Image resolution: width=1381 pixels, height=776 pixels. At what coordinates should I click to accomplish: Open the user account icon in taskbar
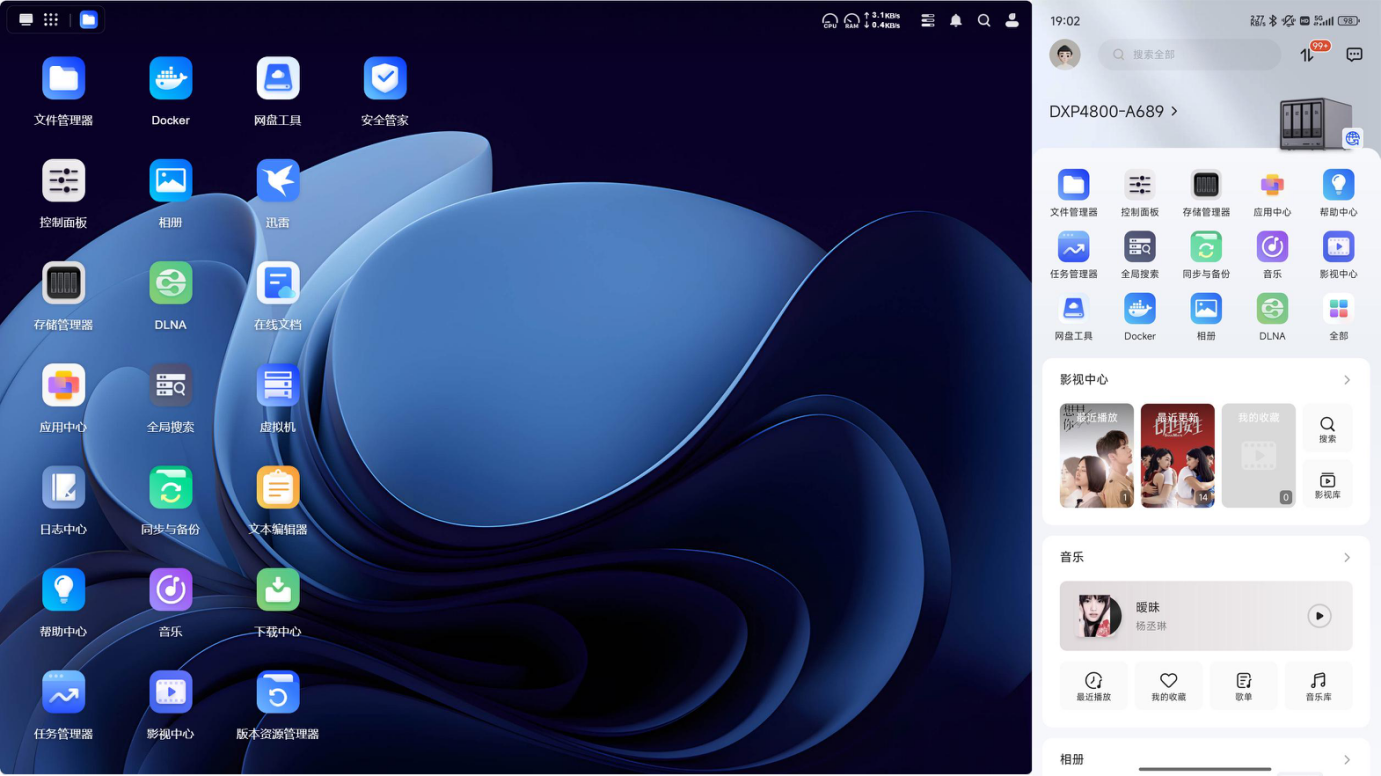[x=1012, y=20]
